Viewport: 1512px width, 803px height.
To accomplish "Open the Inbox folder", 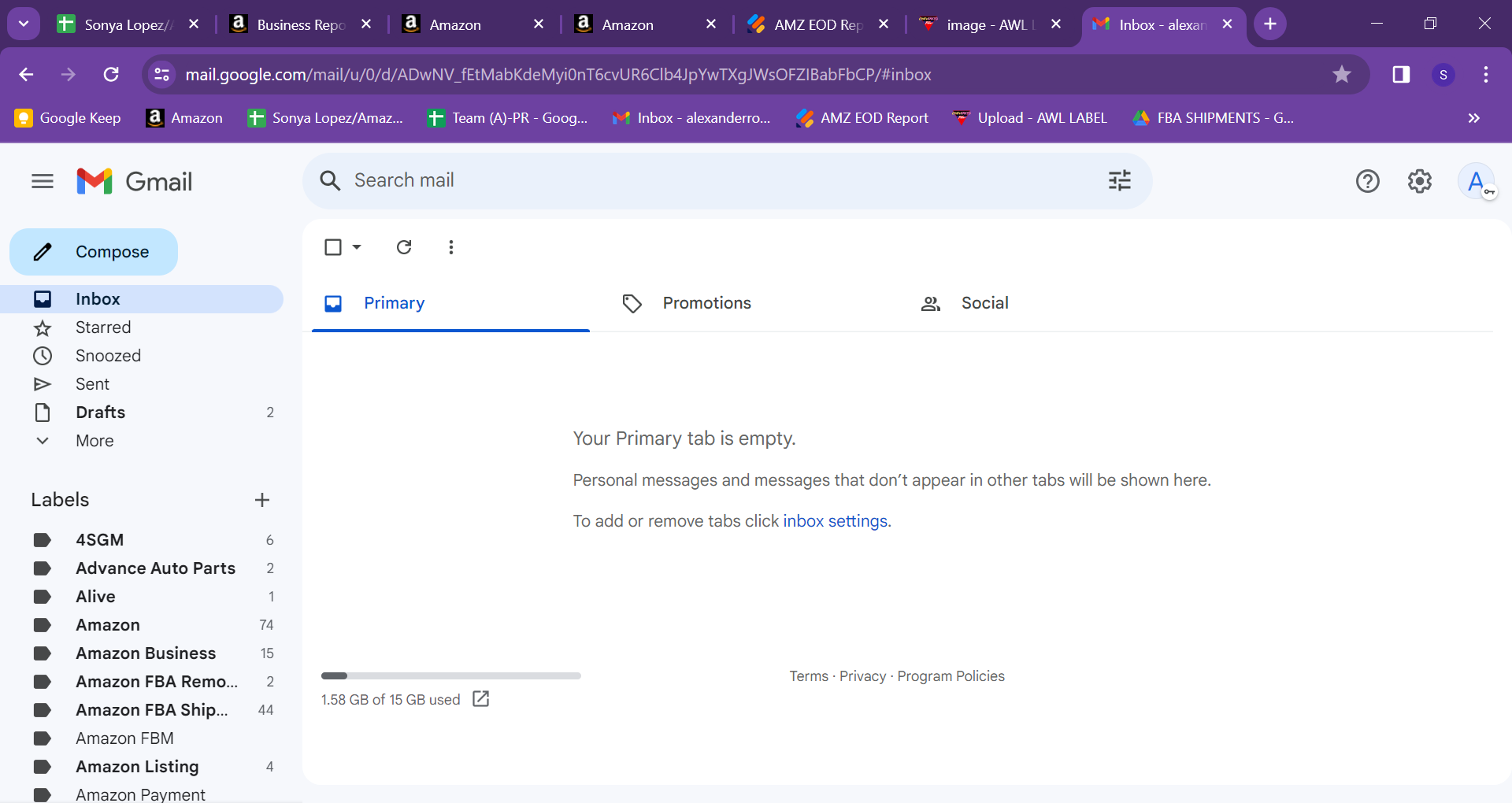I will [x=142, y=299].
